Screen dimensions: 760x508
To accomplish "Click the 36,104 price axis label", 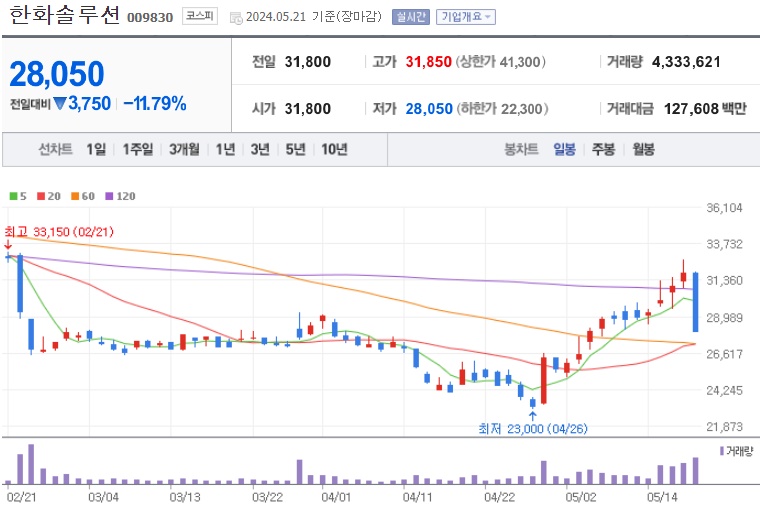I will click(x=724, y=208).
